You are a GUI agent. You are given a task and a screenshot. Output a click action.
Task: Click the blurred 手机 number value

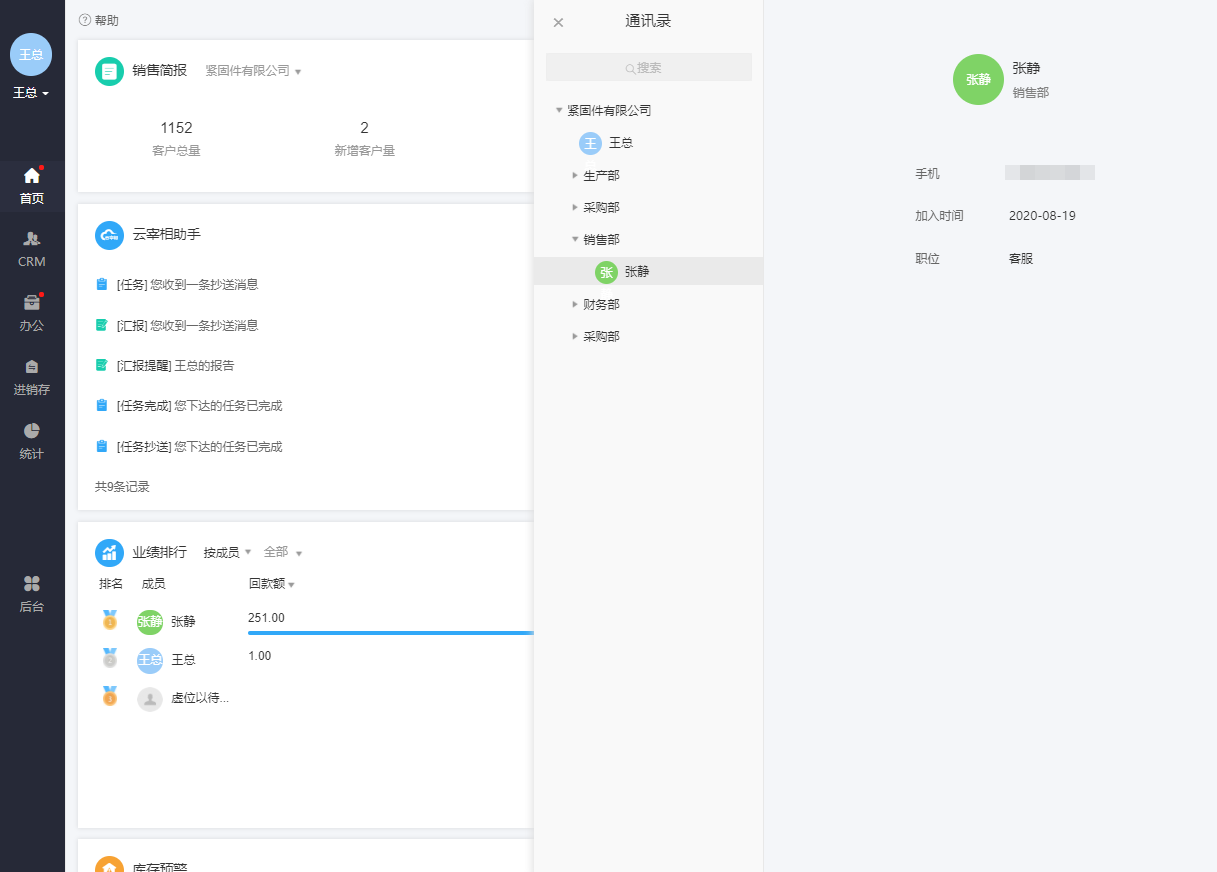pos(1050,173)
